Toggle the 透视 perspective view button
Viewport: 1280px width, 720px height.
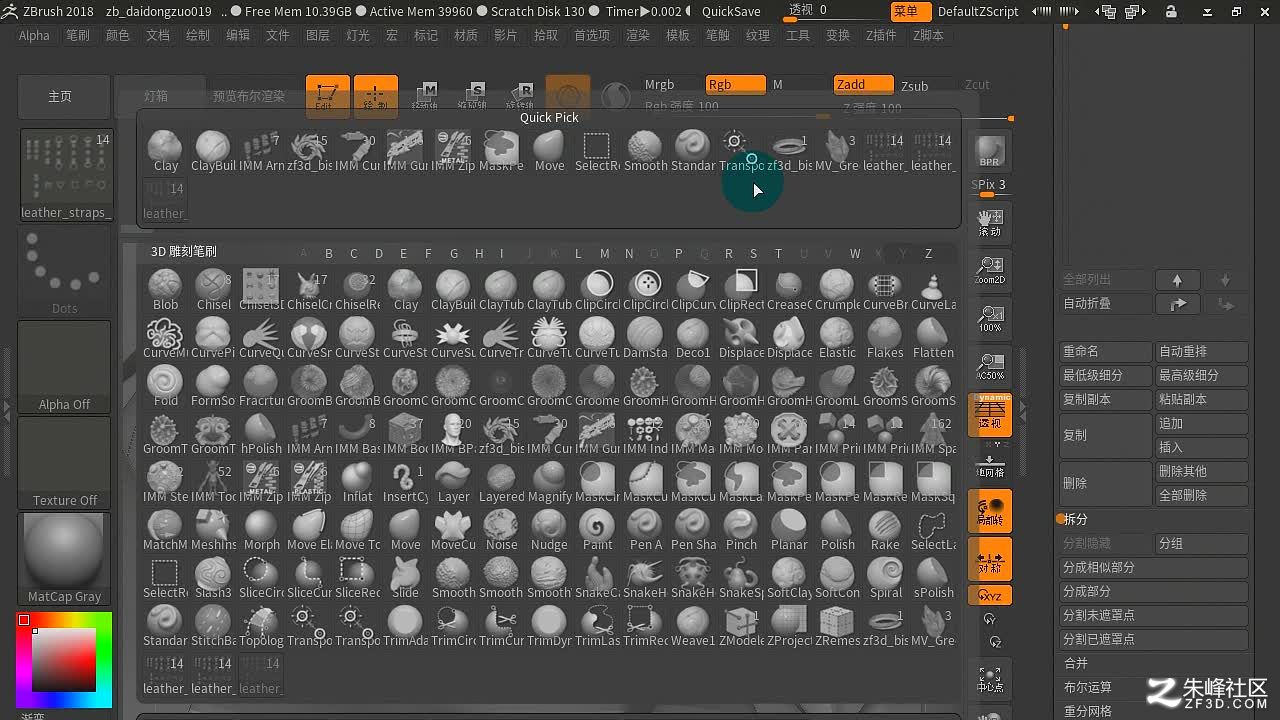click(x=990, y=415)
